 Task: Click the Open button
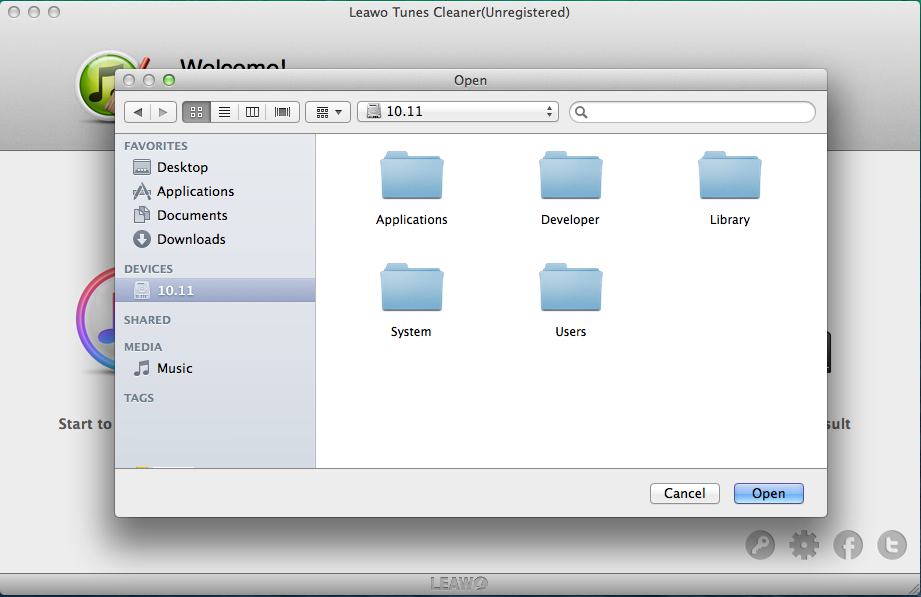point(768,493)
